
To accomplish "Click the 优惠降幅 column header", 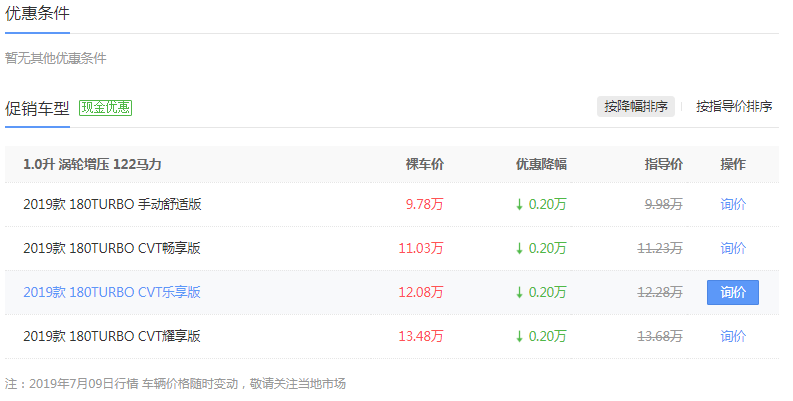I will (x=541, y=164).
